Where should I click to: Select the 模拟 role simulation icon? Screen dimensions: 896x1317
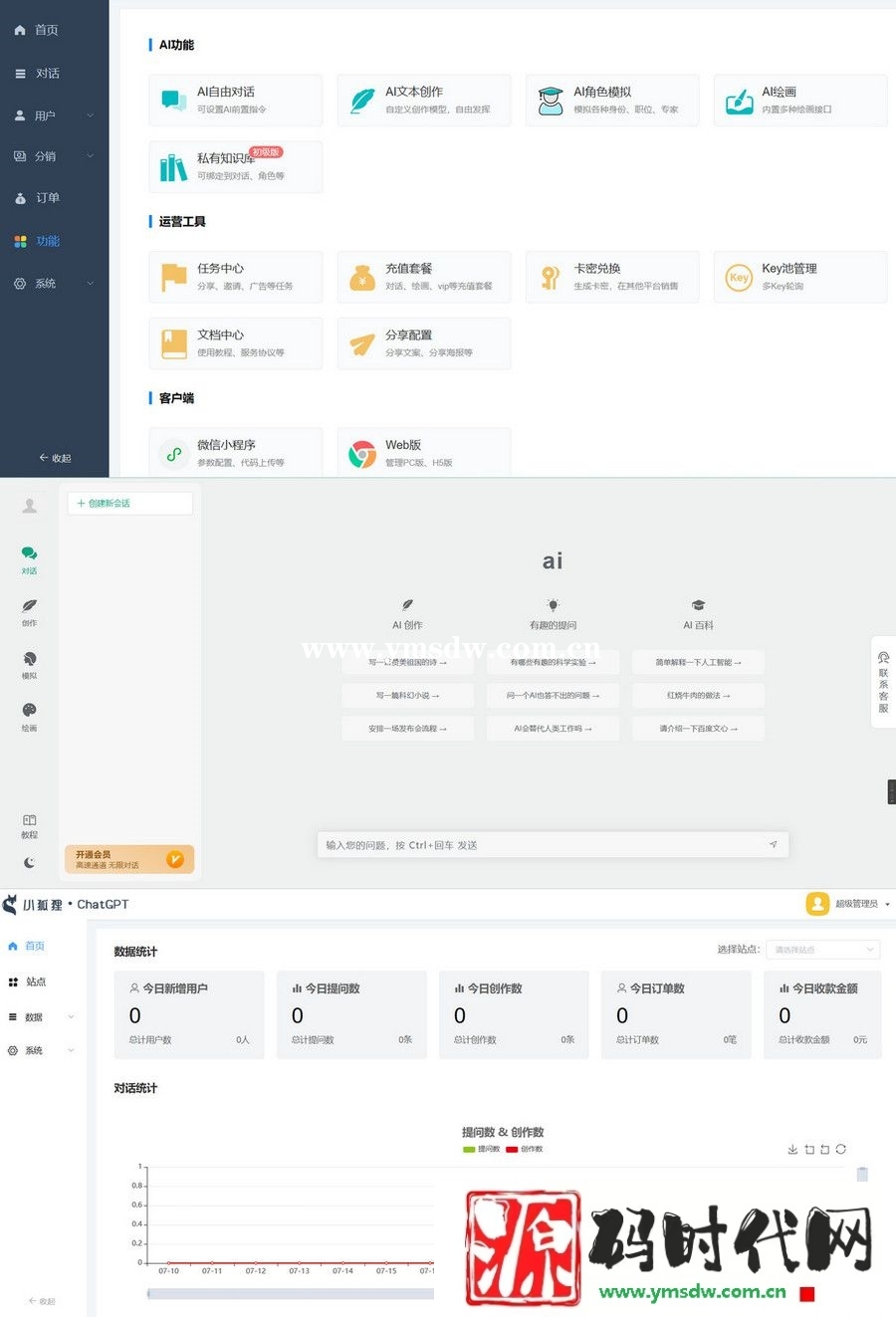click(x=29, y=660)
